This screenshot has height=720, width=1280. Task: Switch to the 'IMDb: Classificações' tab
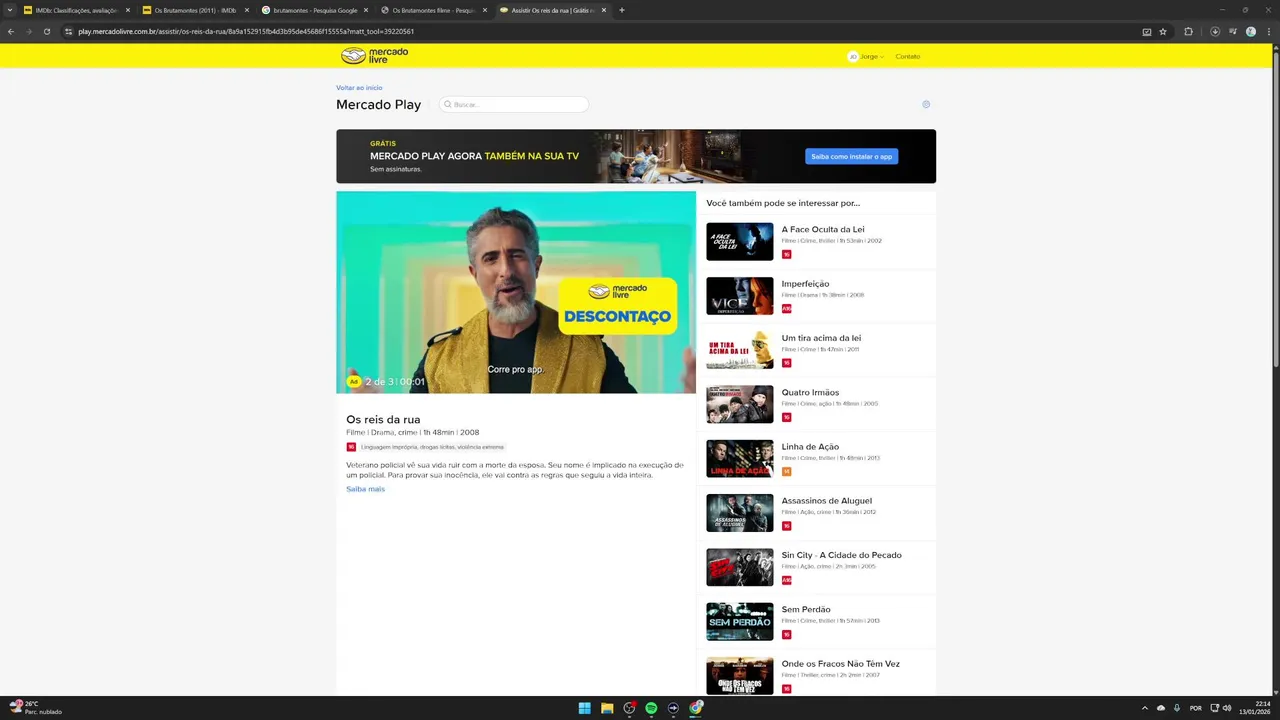pos(78,10)
